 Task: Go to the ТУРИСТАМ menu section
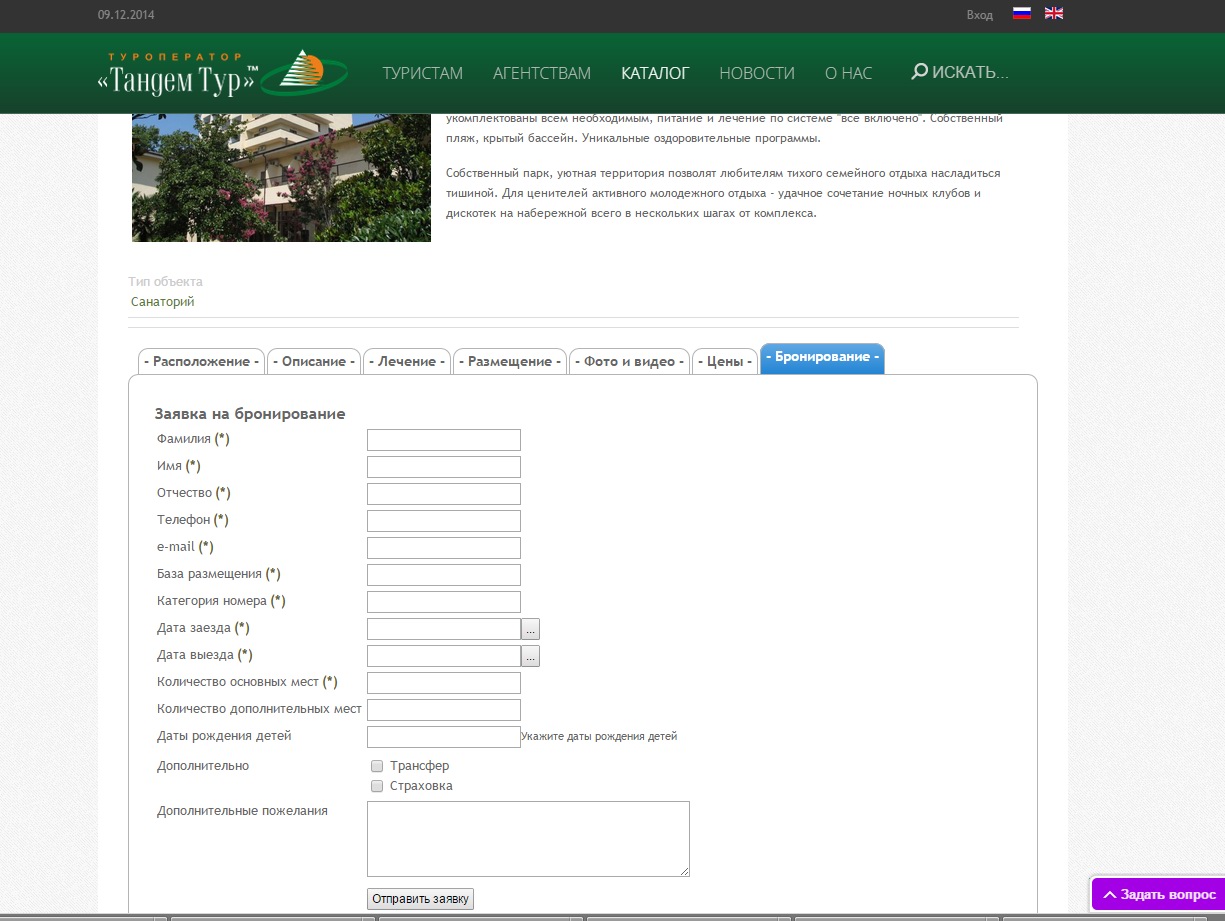tap(422, 73)
